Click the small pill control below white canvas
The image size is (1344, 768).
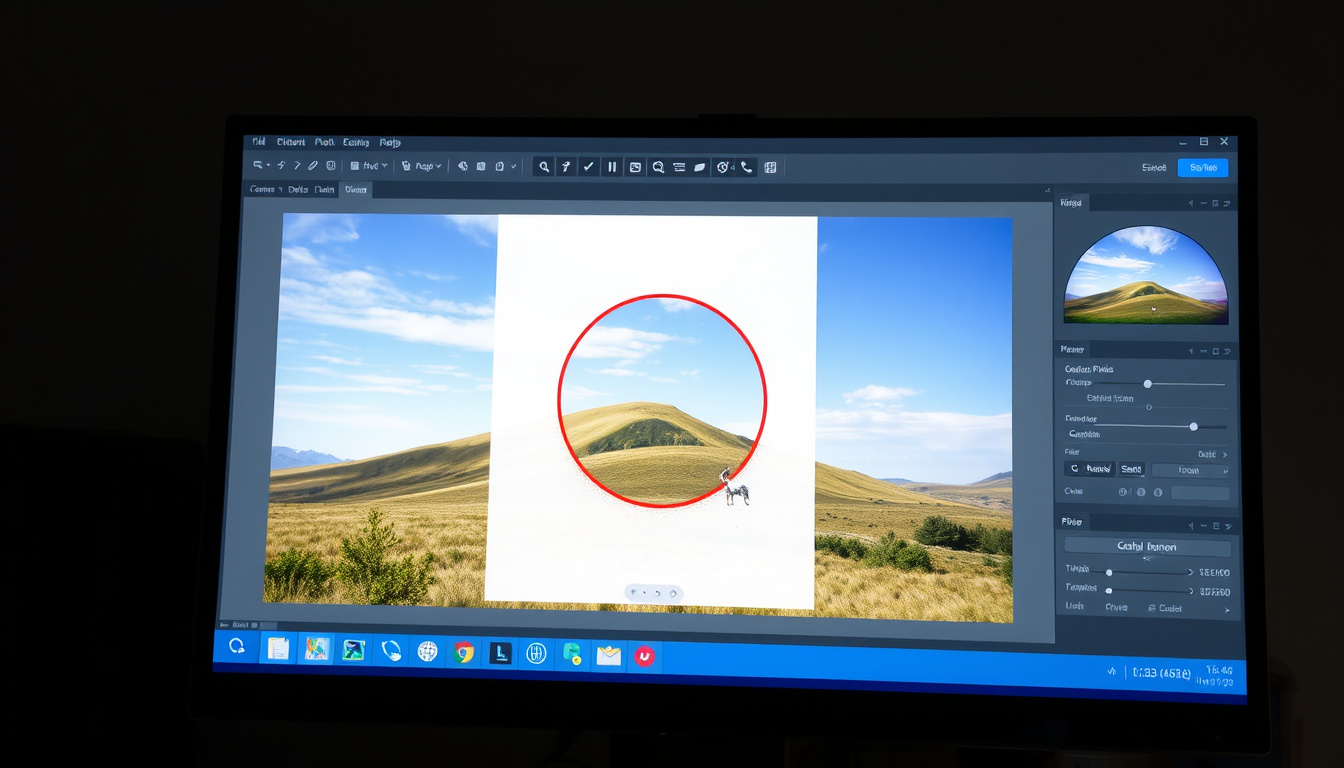pos(654,593)
